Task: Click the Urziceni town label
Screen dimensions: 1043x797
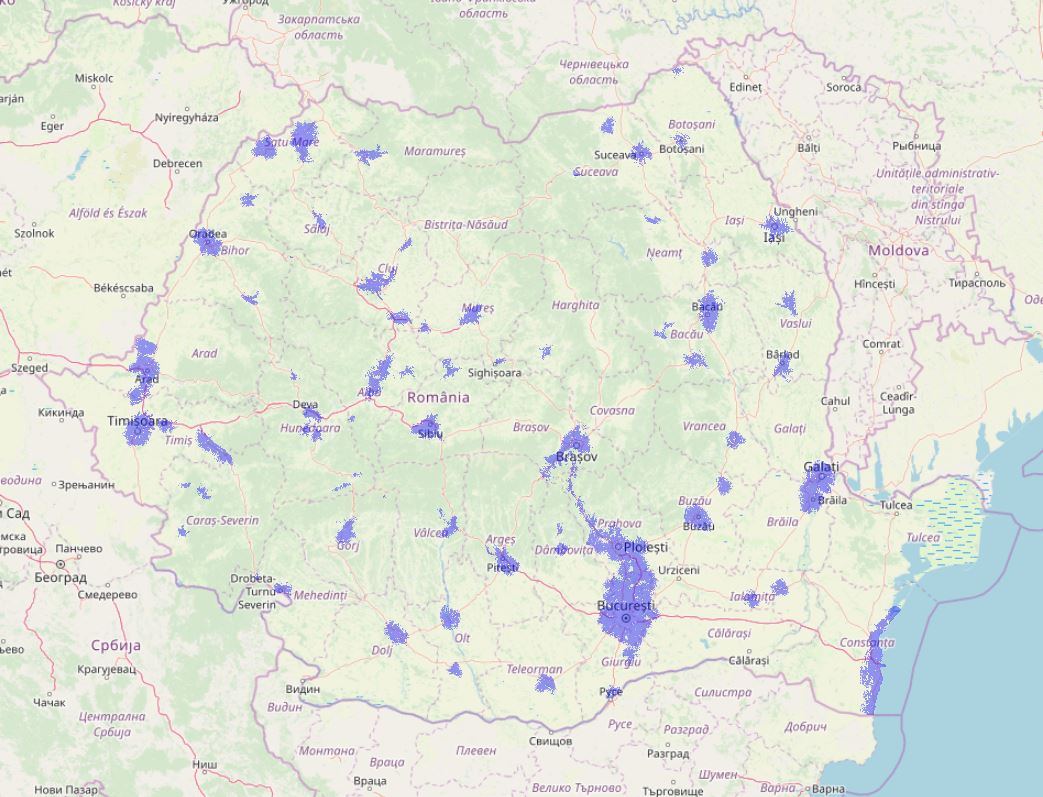Action: tap(678, 570)
